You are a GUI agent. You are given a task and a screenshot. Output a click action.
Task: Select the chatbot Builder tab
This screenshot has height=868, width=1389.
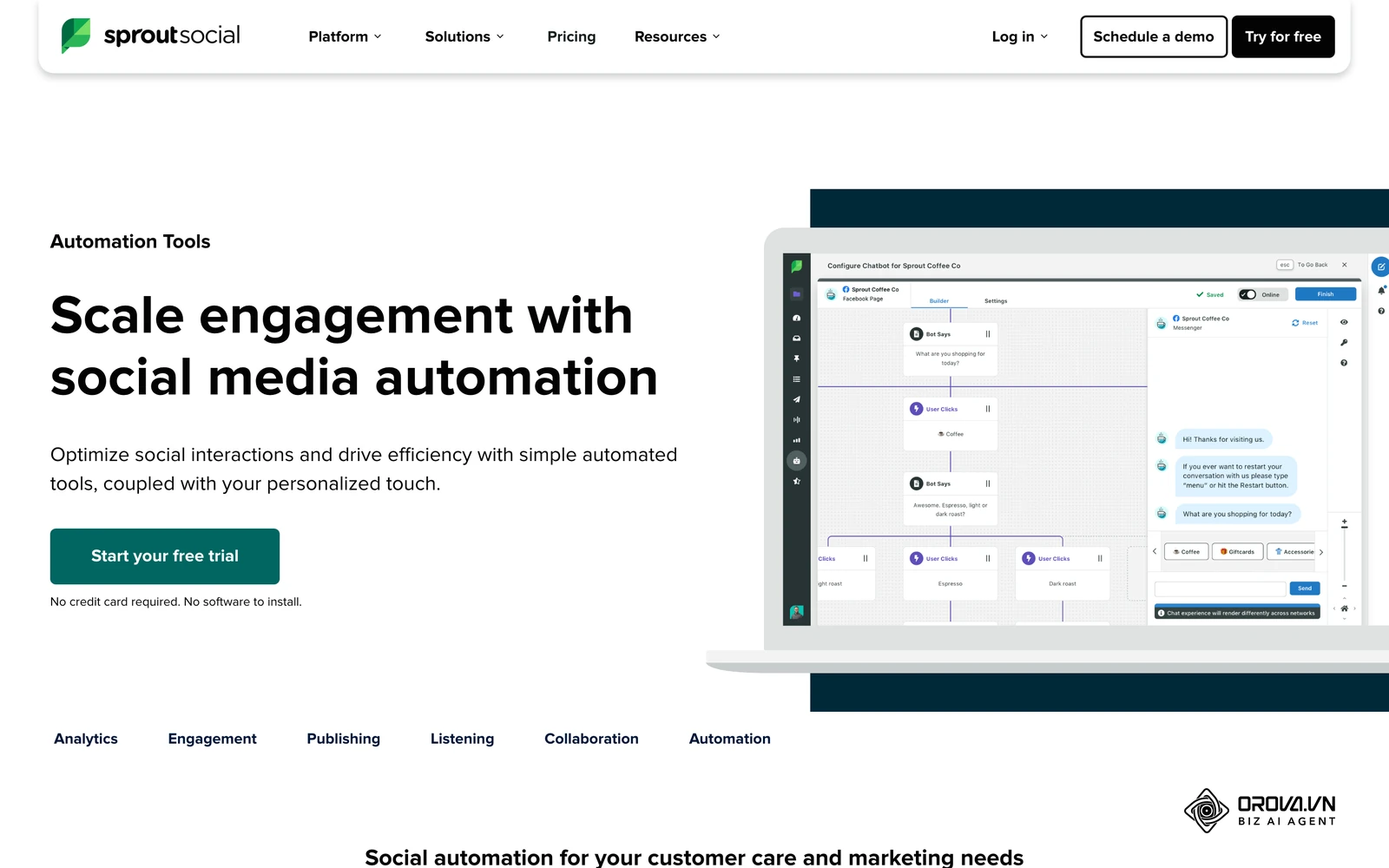click(x=939, y=301)
